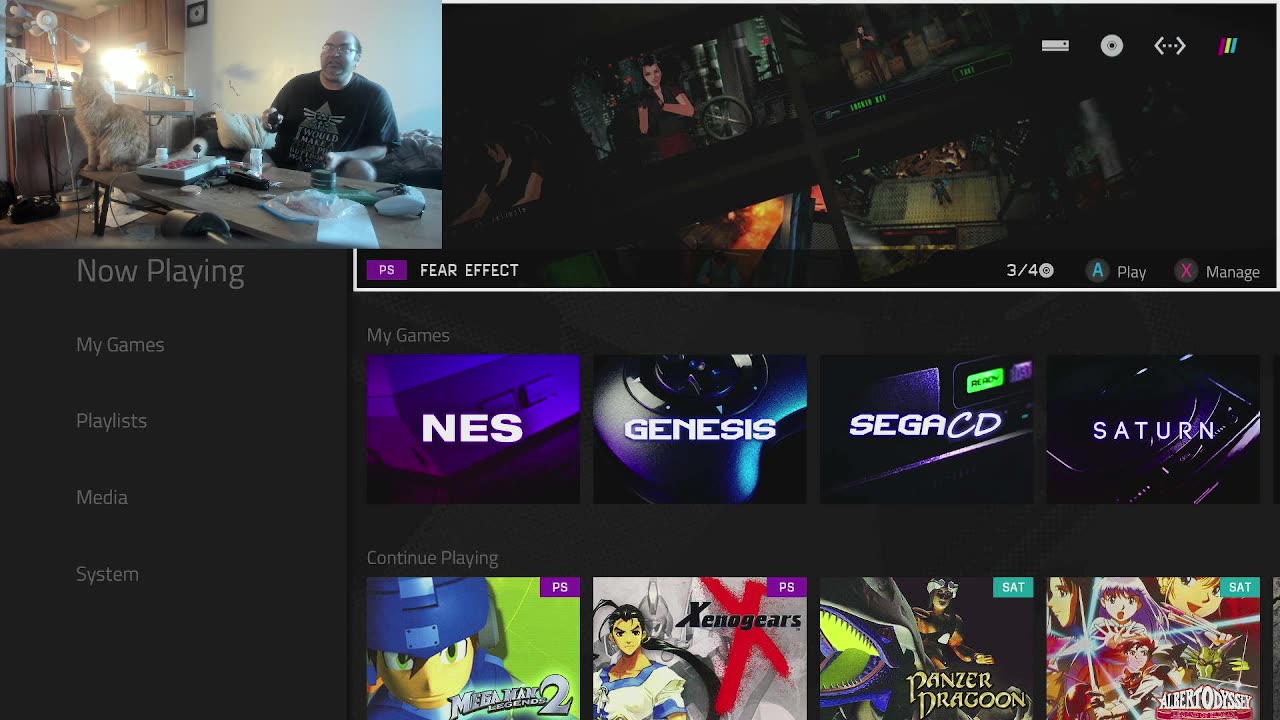1280x720 pixels.
Task: Click the Play label for Fear Effect
Action: tap(1131, 272)
